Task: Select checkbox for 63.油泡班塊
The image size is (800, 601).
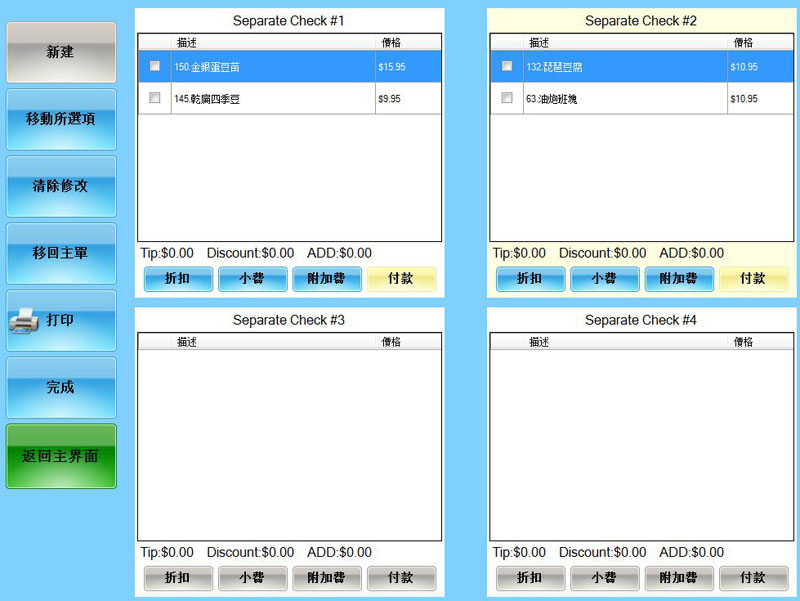Action: (x=506, y=98)
